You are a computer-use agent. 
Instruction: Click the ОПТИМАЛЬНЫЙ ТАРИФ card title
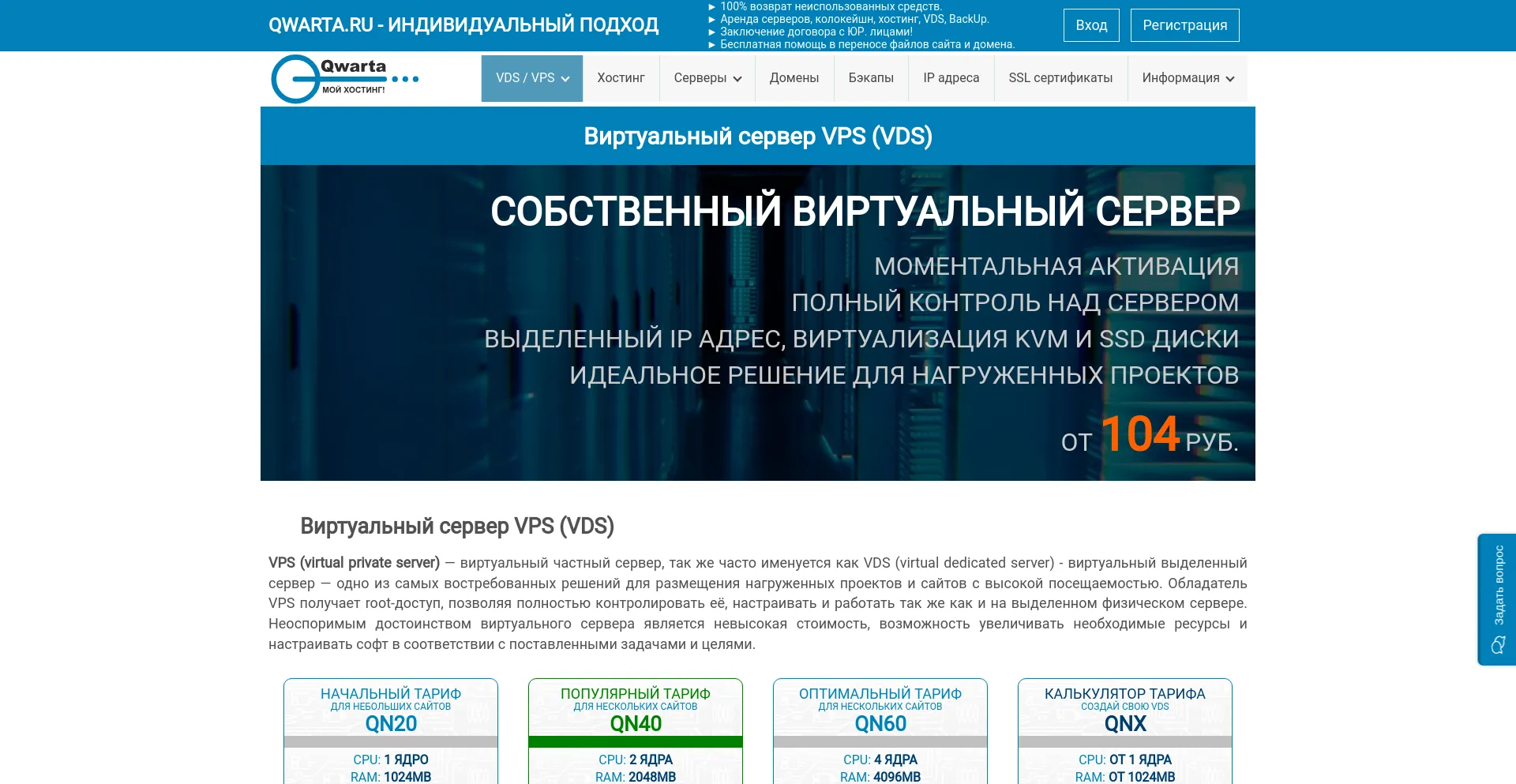(x=880, y=693)
